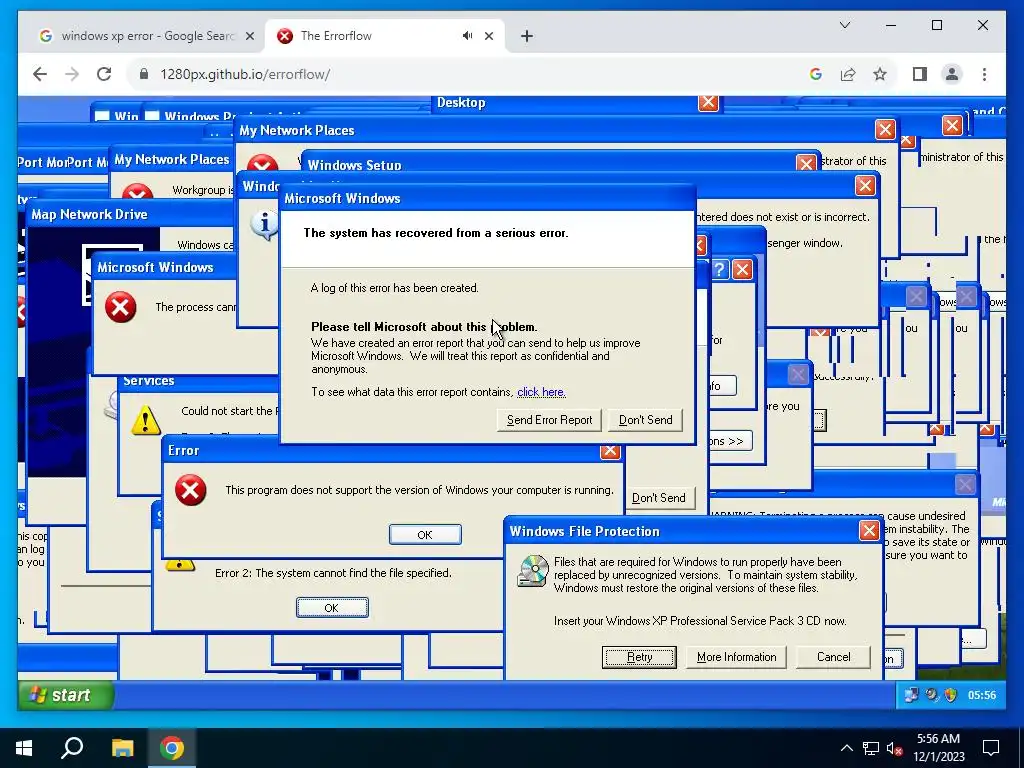Click Cancel in Windows File Protection

(833, 657)
